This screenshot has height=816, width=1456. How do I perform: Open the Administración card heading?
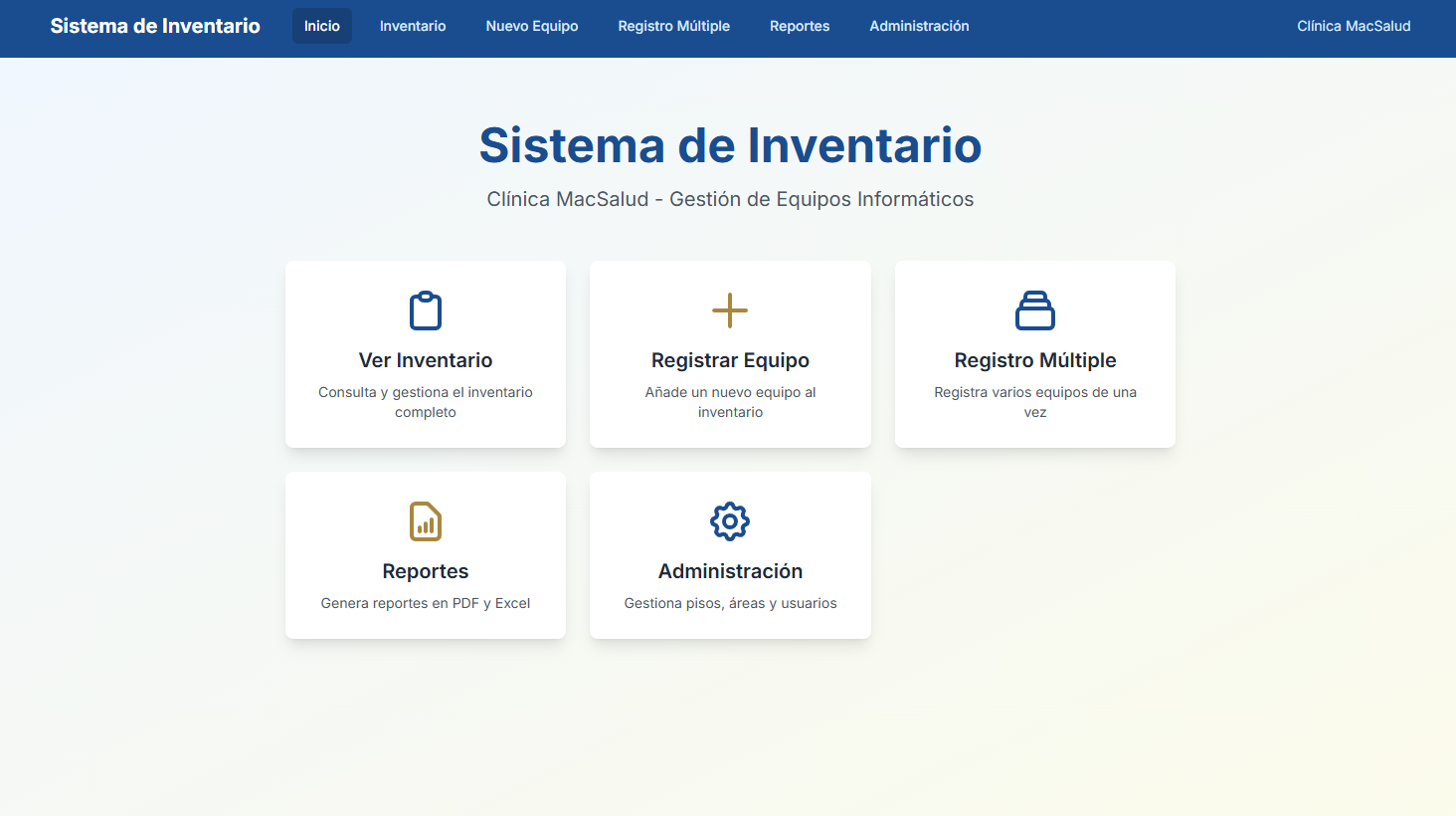click(730, 571)
